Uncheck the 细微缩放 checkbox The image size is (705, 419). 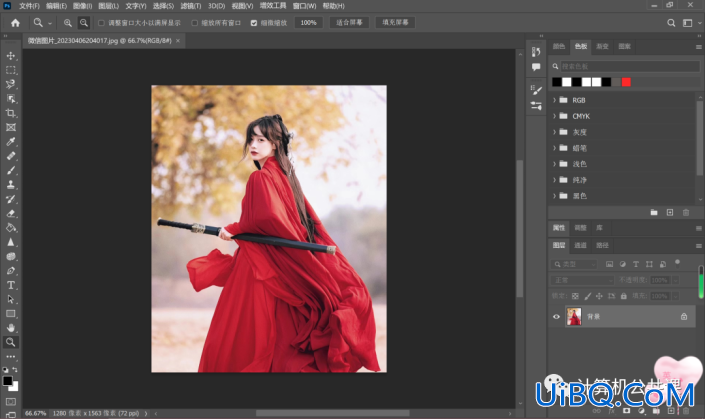pos(254,22)
